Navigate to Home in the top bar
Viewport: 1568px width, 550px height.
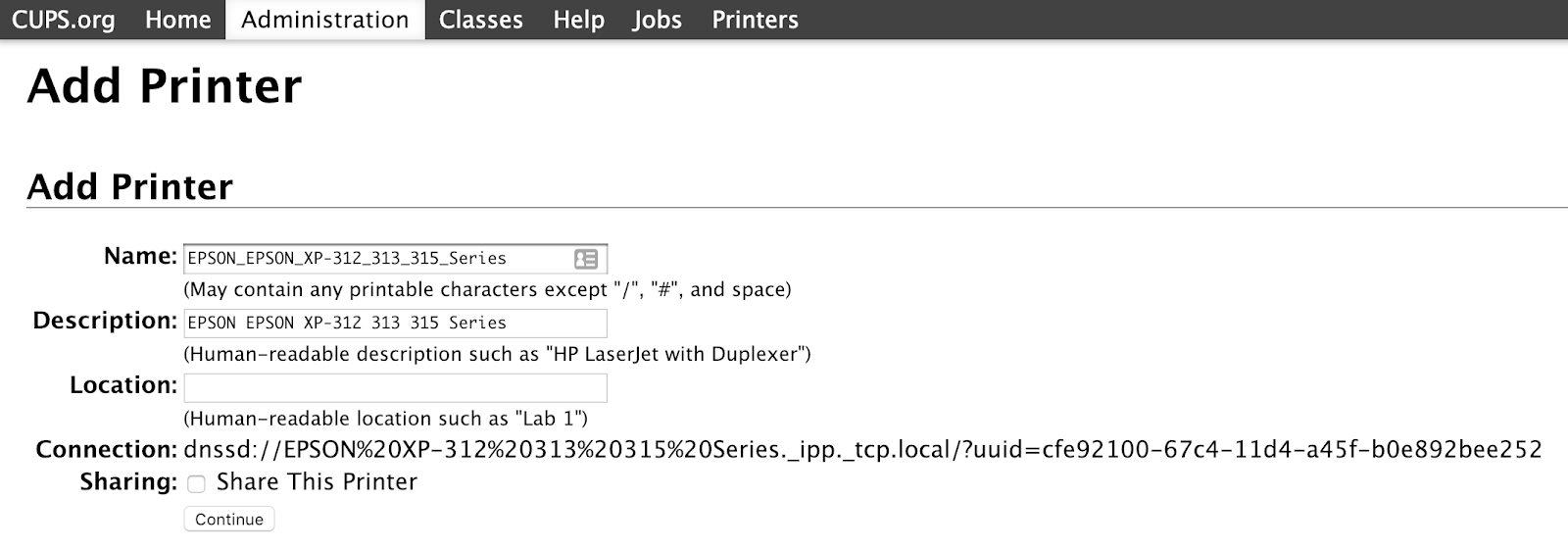coord(177,20)
